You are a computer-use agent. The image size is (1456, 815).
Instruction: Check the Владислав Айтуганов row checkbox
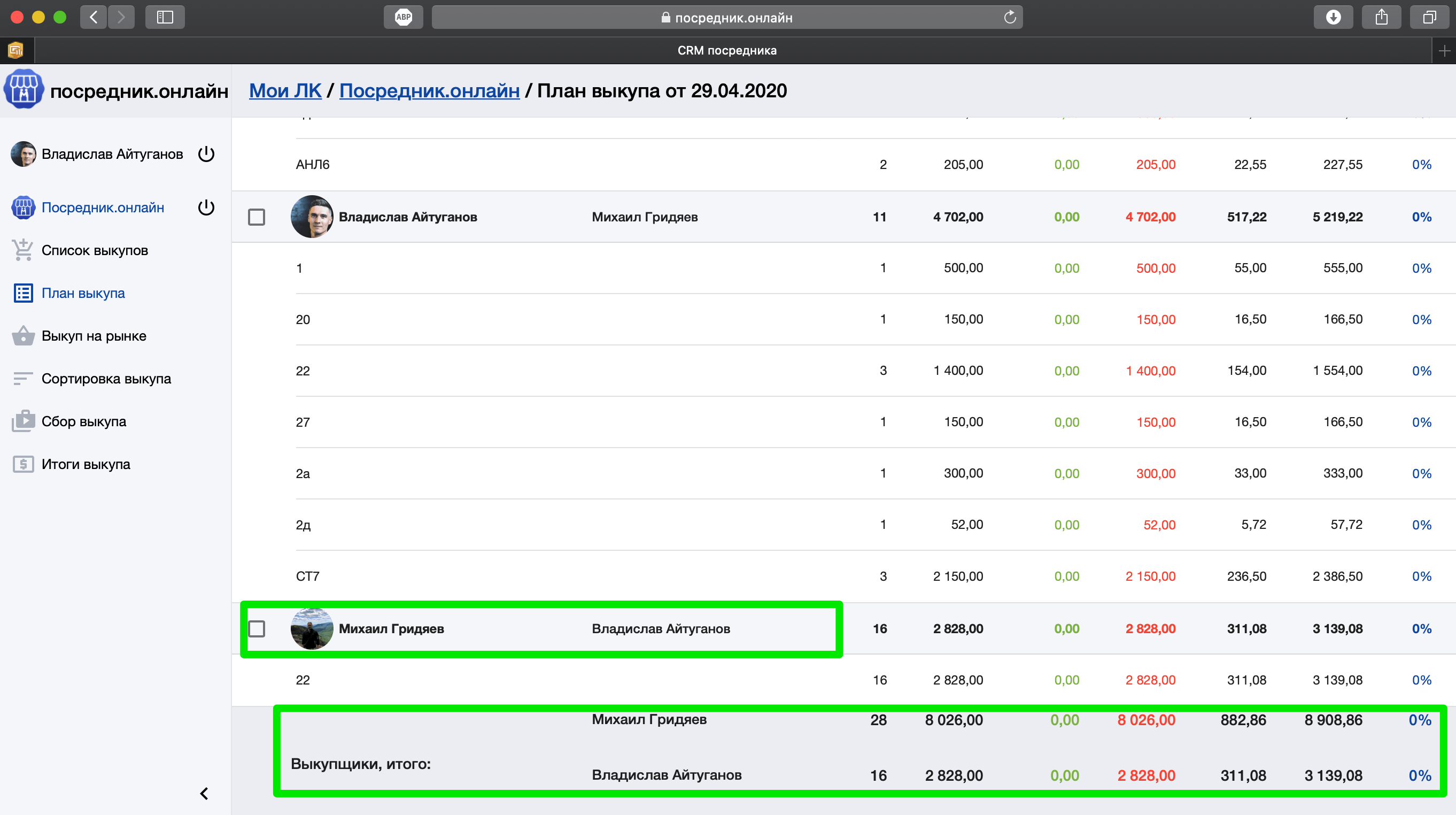[x=257, y=217]
